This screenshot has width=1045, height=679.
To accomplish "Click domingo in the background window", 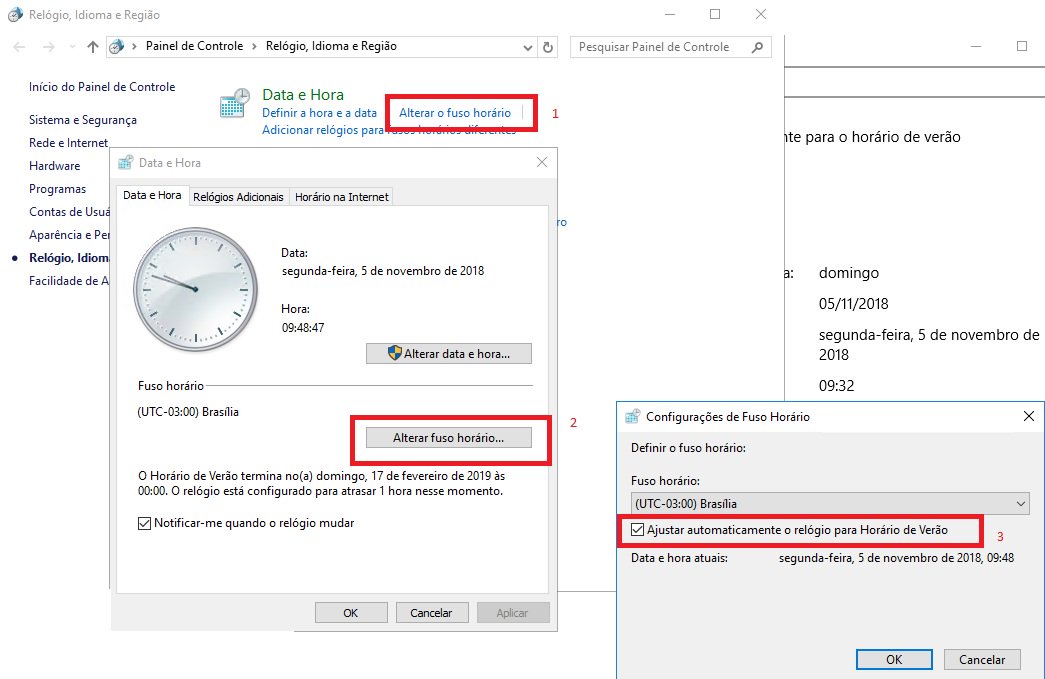I will point(849,273).
